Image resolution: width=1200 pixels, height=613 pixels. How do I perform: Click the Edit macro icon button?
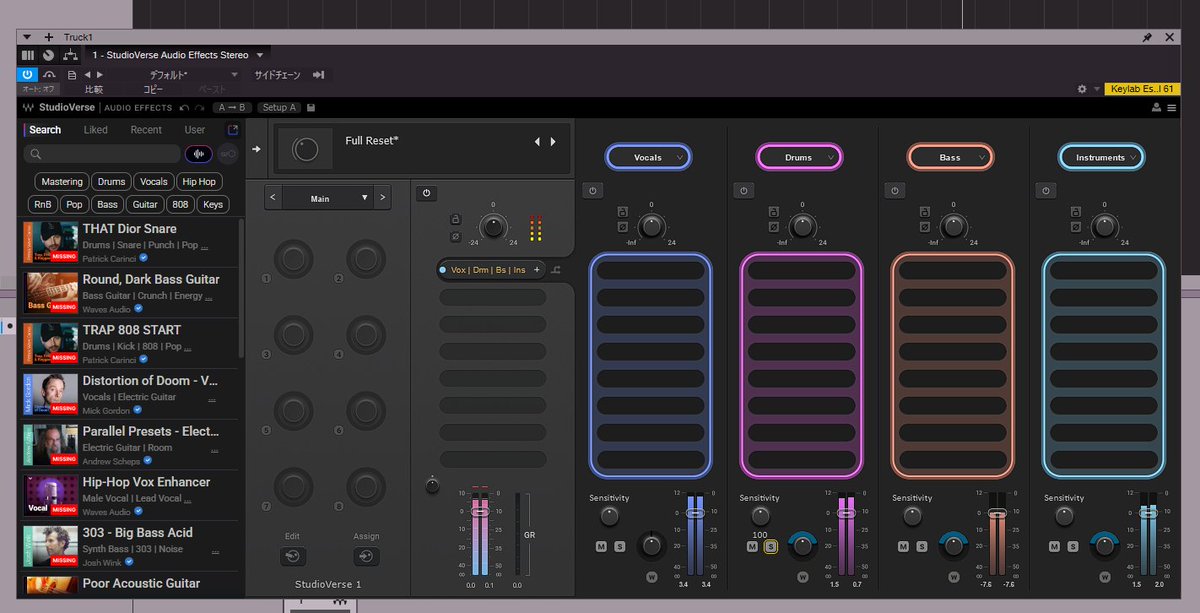point(293,557)
